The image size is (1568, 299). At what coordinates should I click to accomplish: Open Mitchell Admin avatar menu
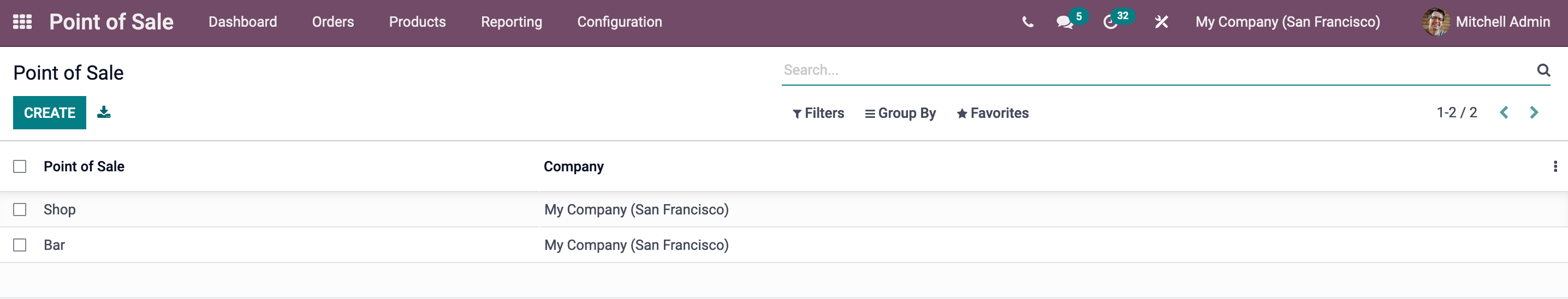click(1486, 22)
